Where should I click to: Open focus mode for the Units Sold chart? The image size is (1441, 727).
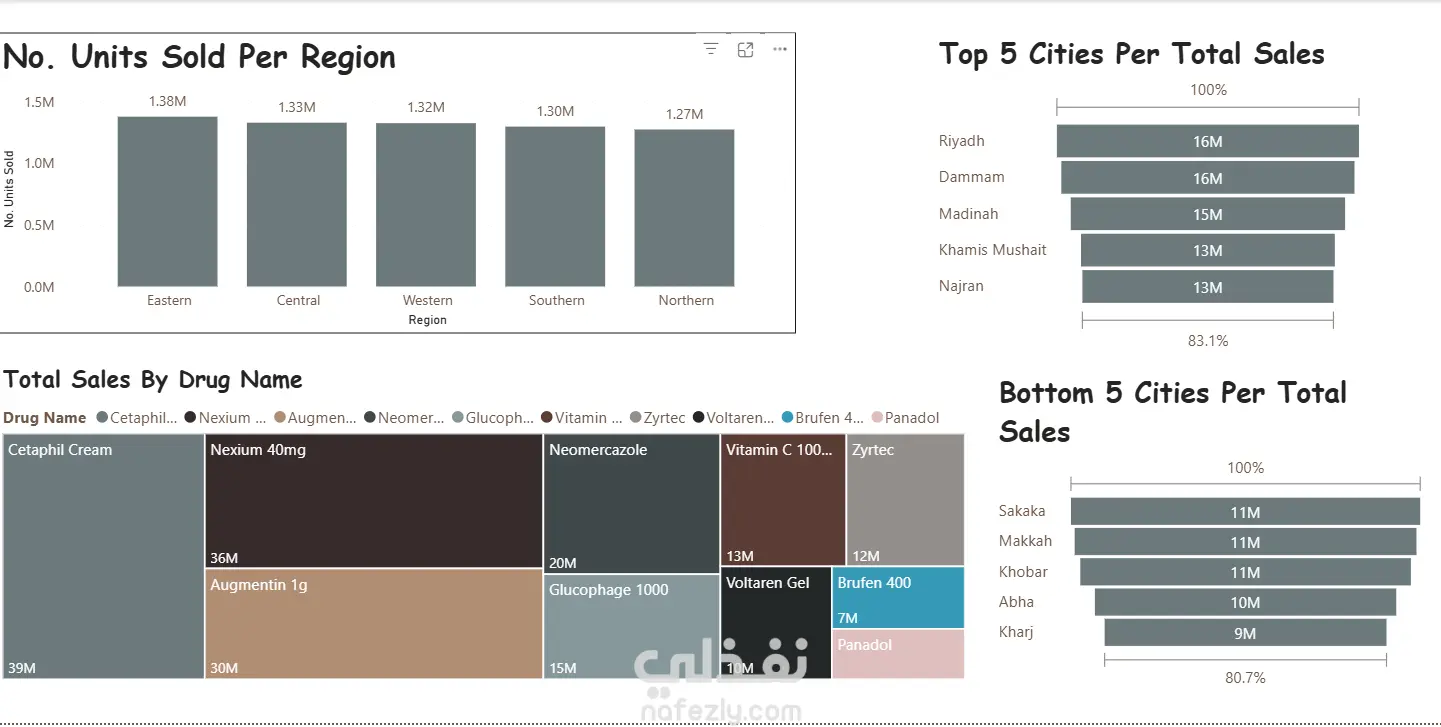(745, 49)
